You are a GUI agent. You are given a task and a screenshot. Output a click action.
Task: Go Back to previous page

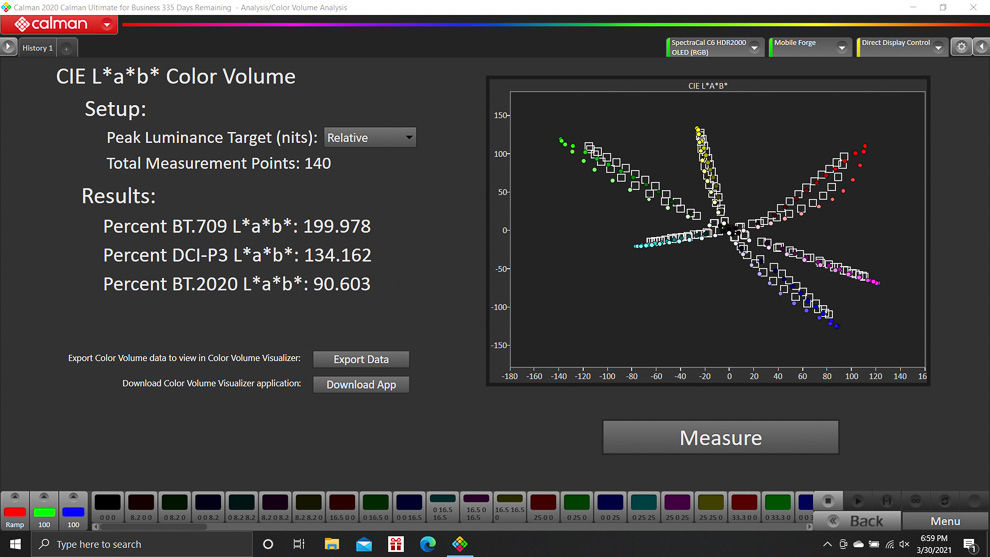point(857,521)
